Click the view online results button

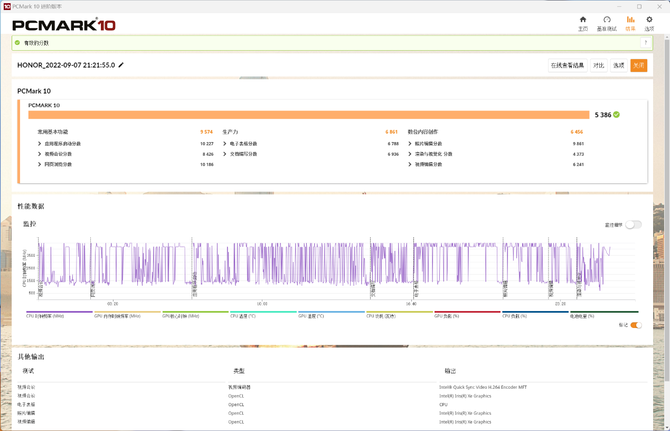pos(567,65)
